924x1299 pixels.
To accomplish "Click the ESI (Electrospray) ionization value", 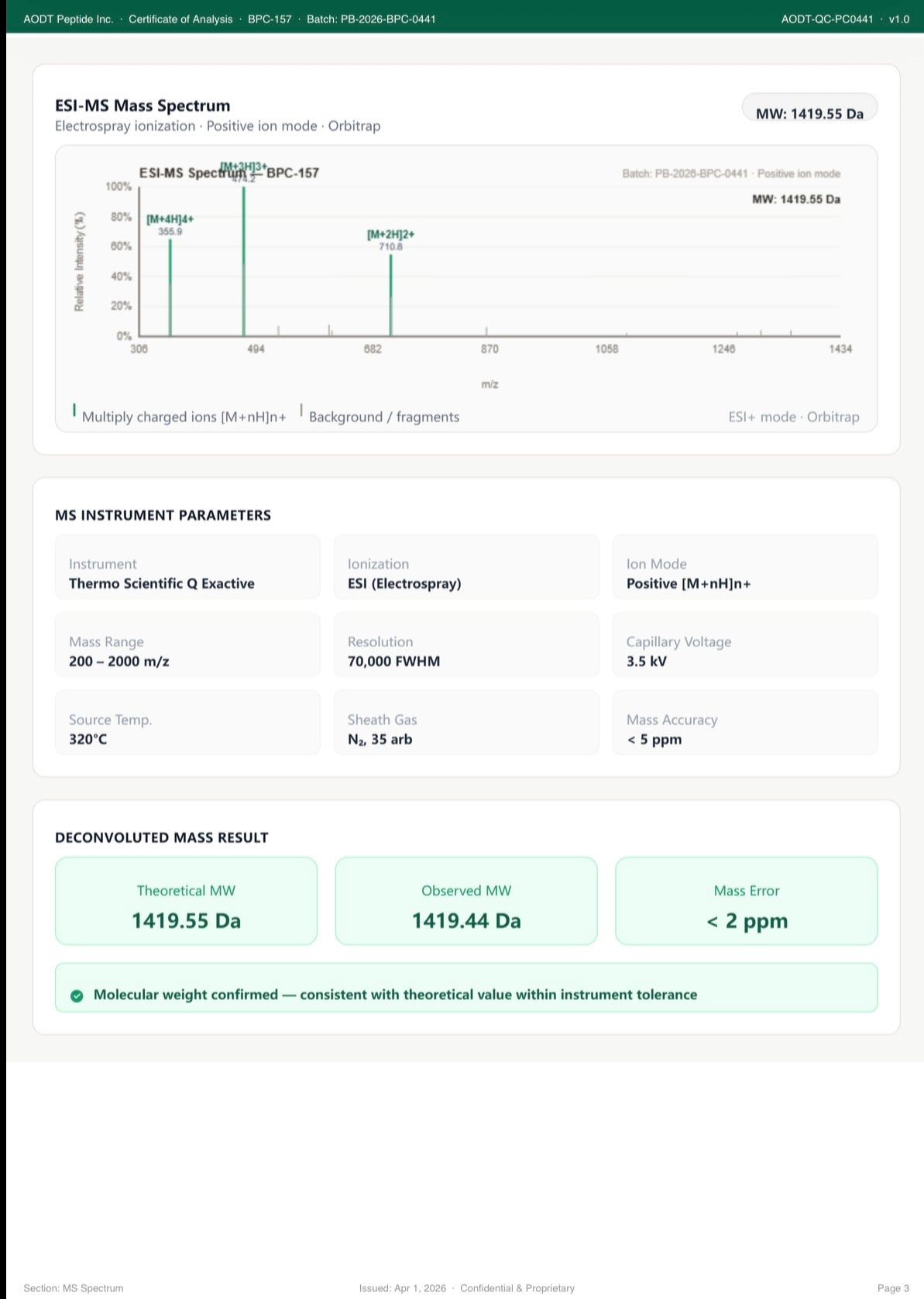I will click(x=404, y=583).
